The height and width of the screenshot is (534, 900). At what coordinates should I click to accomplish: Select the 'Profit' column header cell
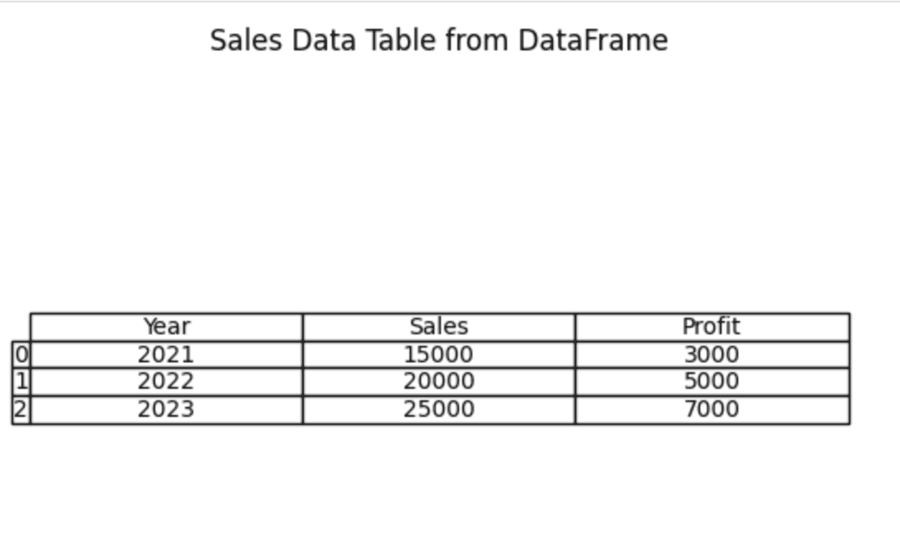pyautogui.click(x=711, y=327)
